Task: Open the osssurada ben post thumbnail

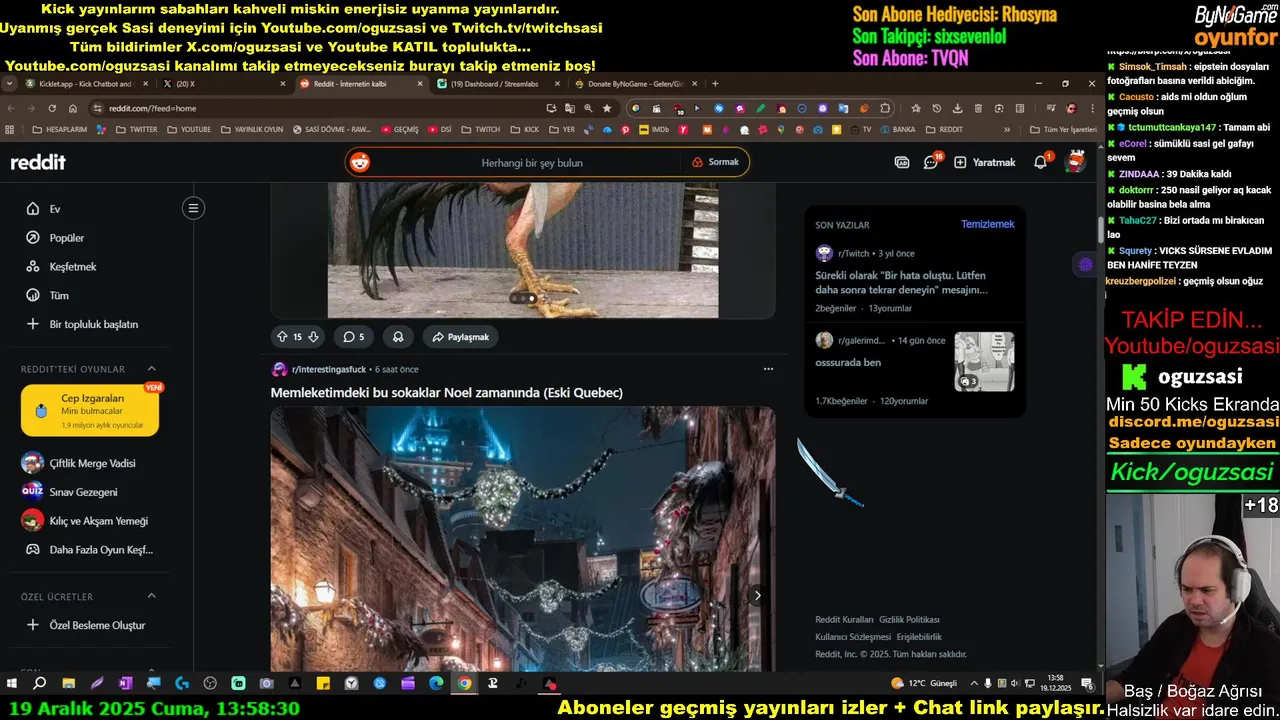Action: (x=984, y=361)
